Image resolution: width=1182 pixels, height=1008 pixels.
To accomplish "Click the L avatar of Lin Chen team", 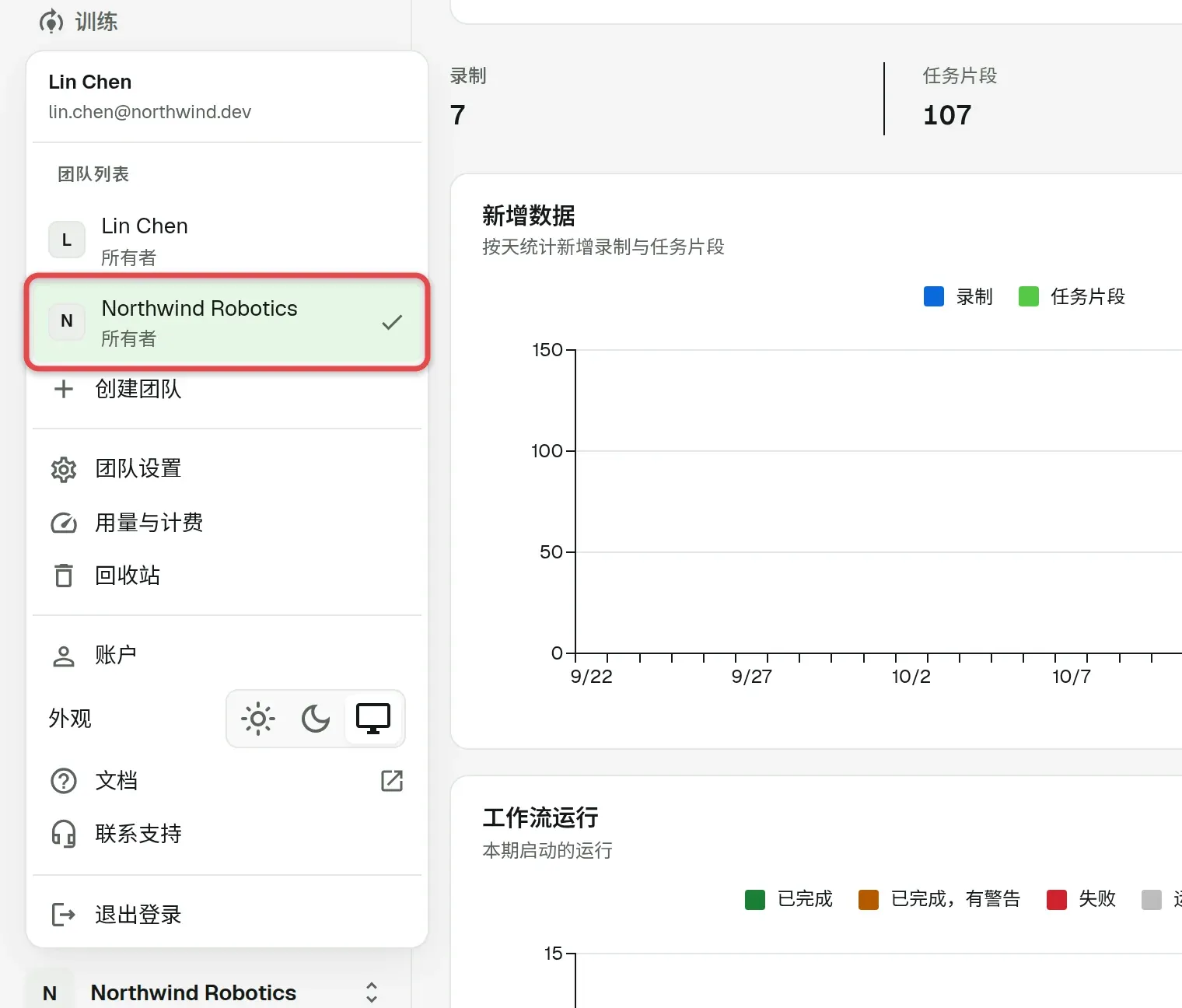I will tap(67, 240).
